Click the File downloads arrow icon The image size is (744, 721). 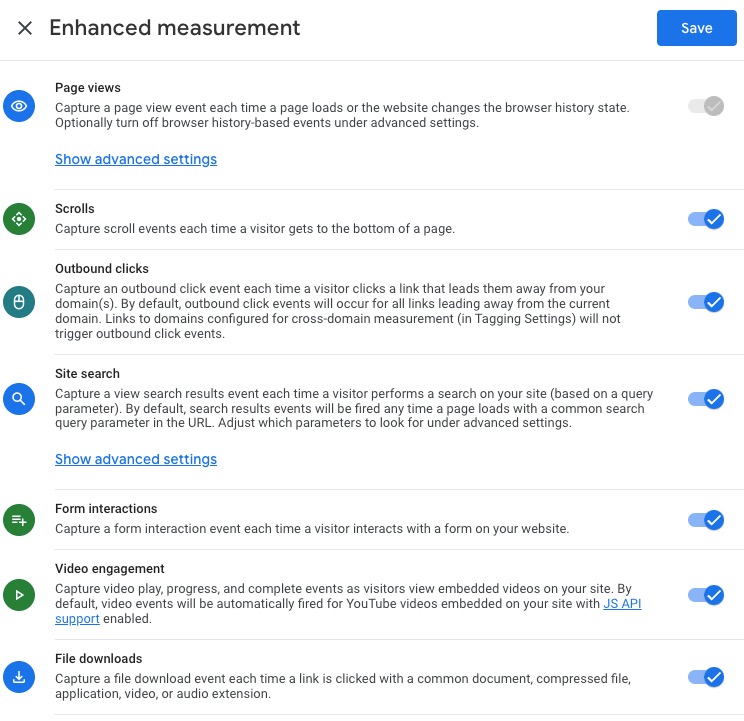[19, 677]
